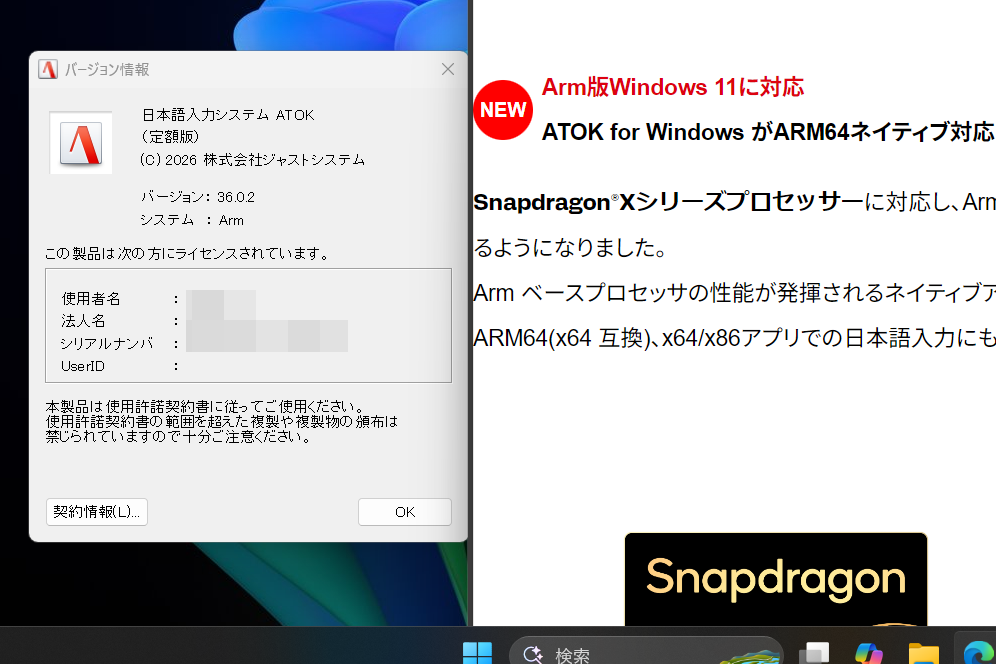The width and height of the screenshot is (996, 664).
Task: Launch Copilot from the taskbar
Action: click(x=868, y=653)
